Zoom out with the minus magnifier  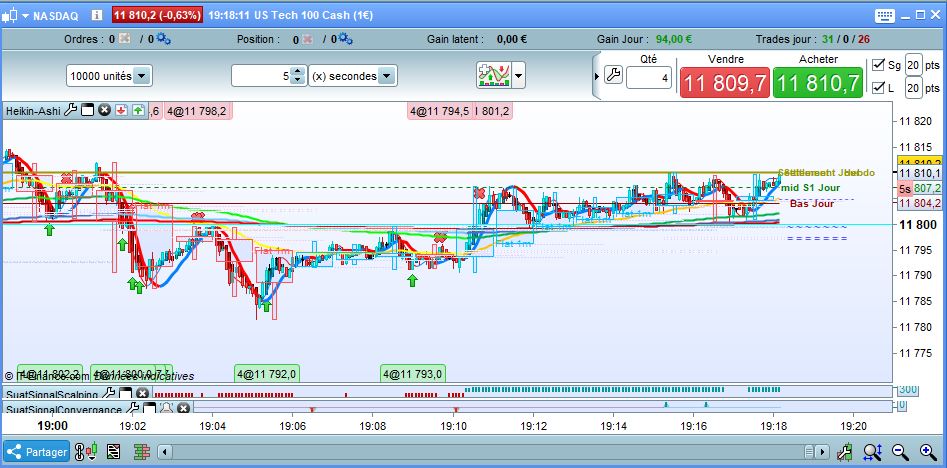click(900, 452)
